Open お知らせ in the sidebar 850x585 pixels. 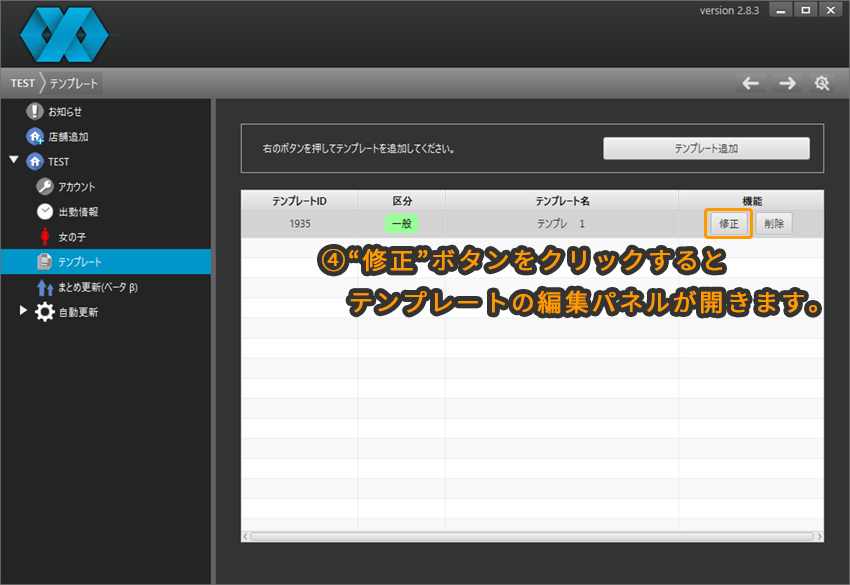[x=65, y=112]
